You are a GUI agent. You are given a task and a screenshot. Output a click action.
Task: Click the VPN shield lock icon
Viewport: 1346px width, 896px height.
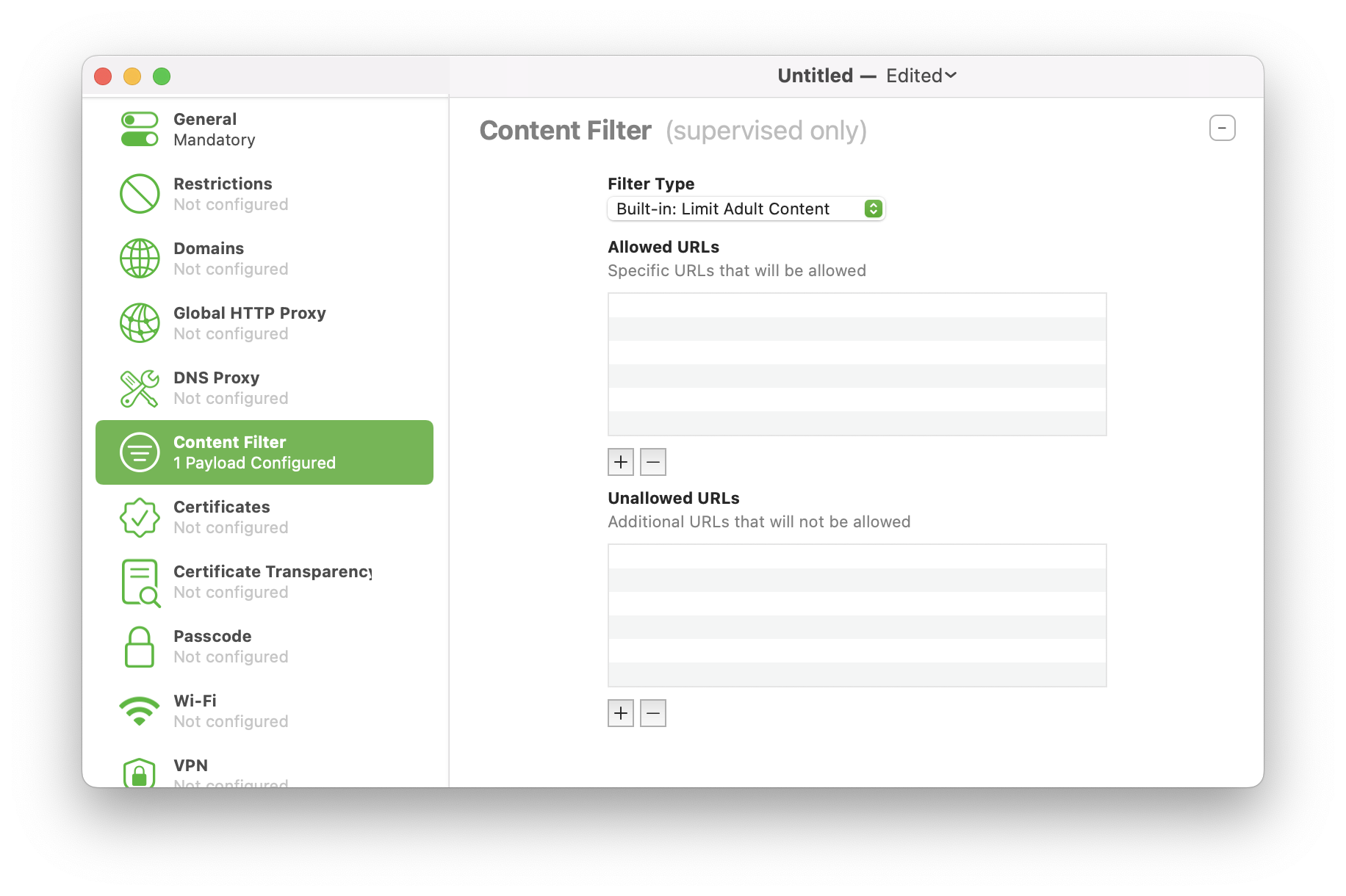(140, 773)
